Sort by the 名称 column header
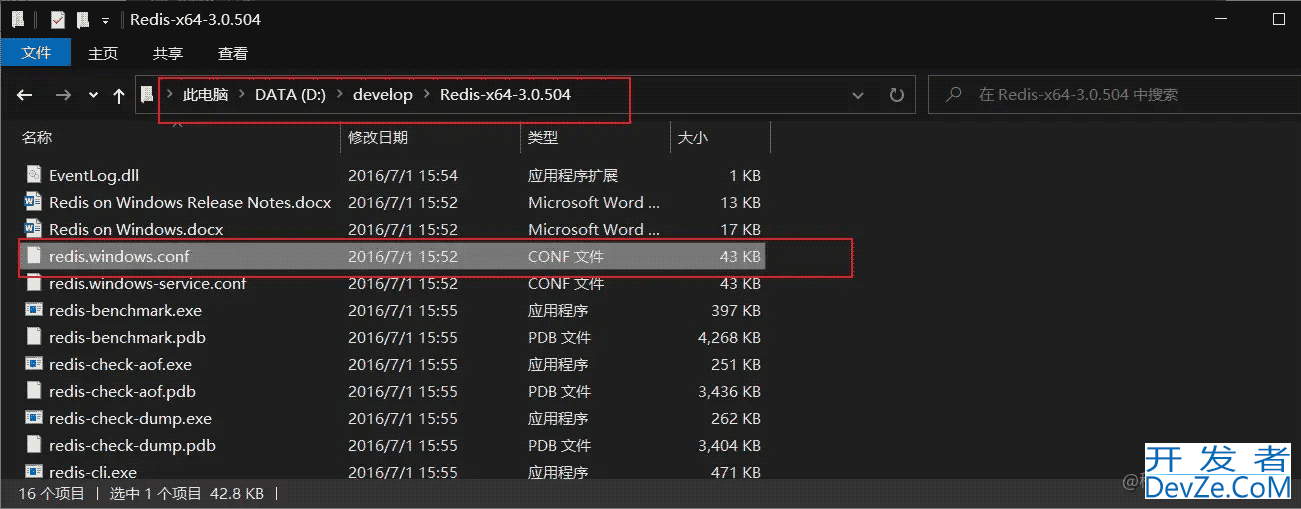1301x509 pixels. click(37, 137)
